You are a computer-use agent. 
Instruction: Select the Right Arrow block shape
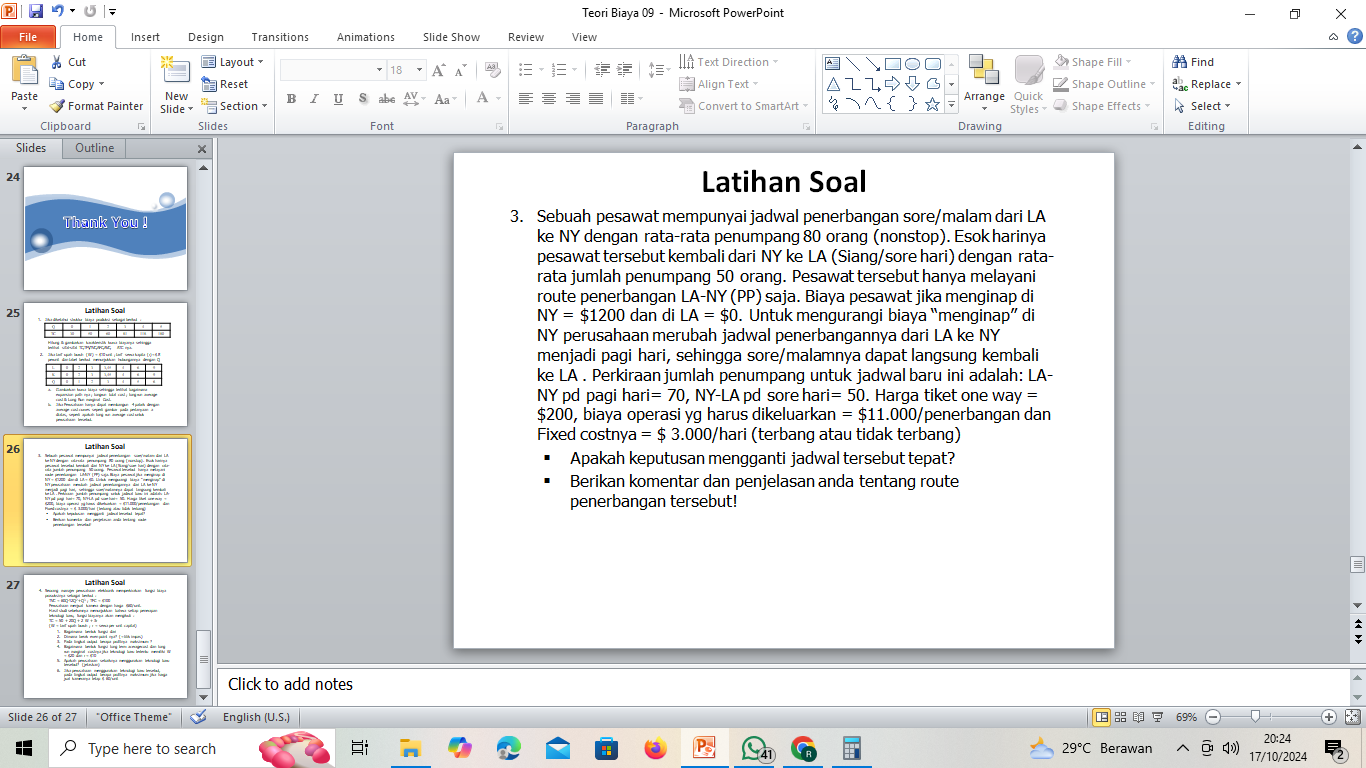pos(892,83)
